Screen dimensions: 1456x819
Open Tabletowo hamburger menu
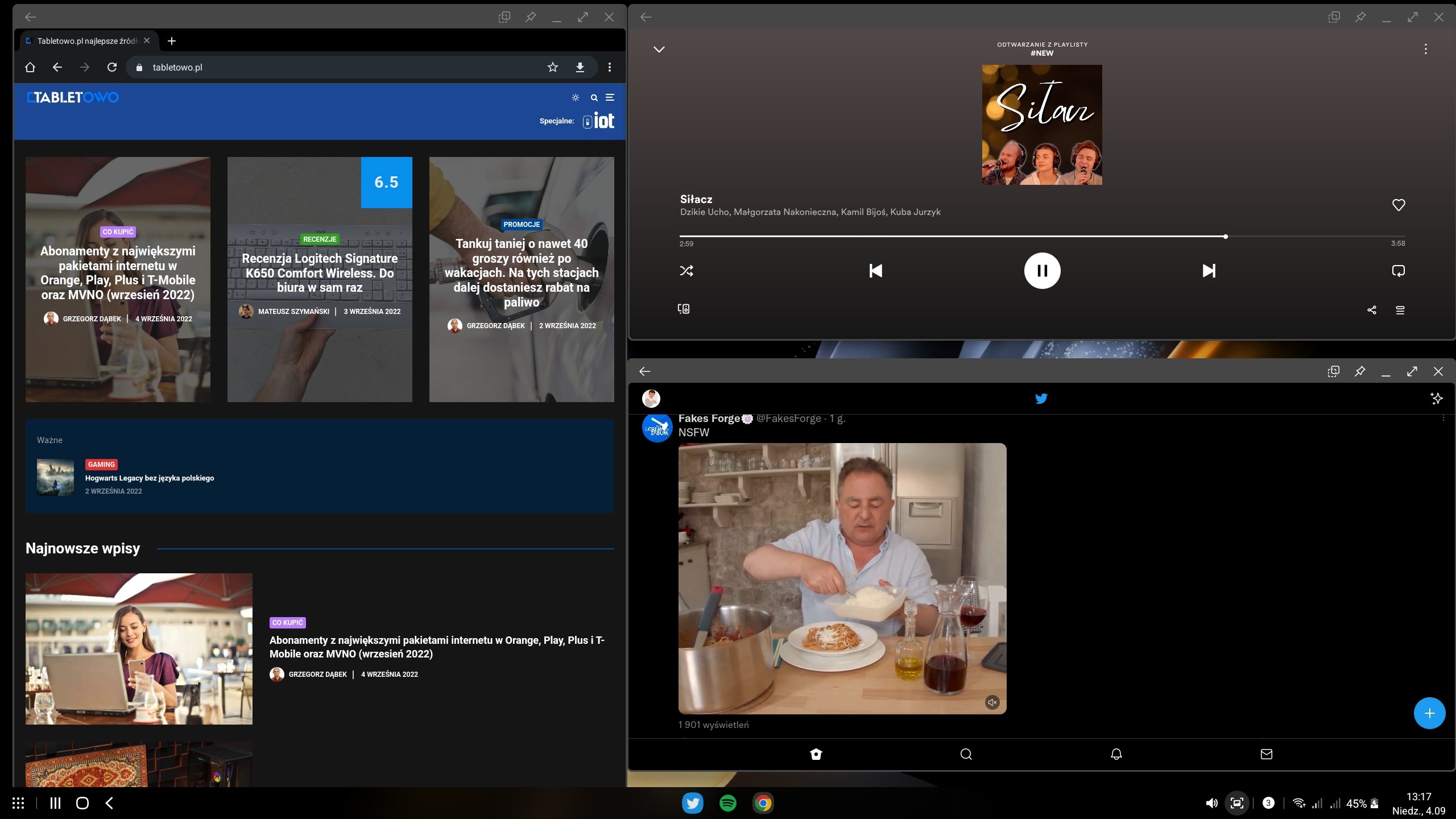pyautogui.click(x=610, y=98)
